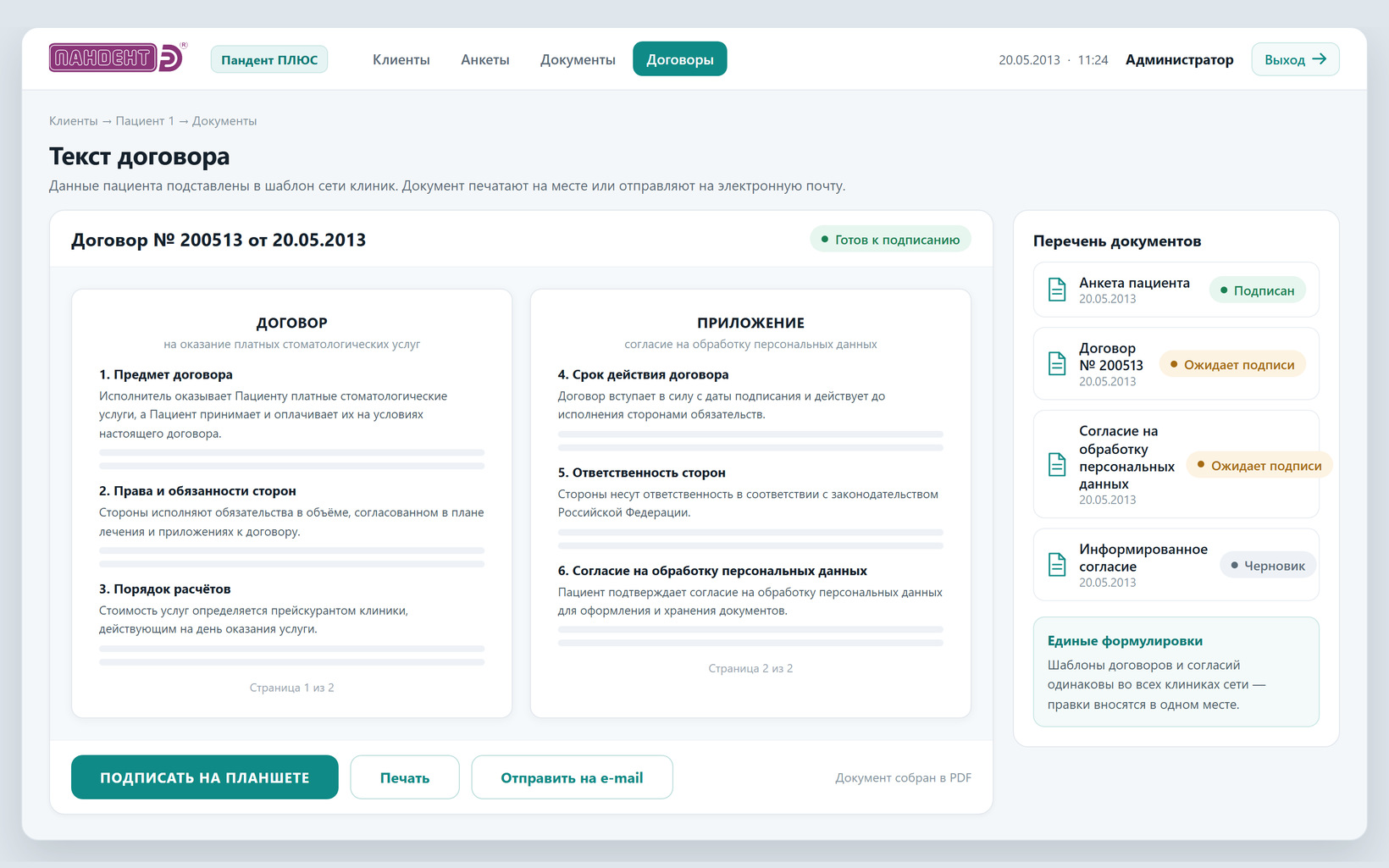This screenshot has height=868, width=1389.
Task: Select the Договоры tab
Action: click(680, 59)
